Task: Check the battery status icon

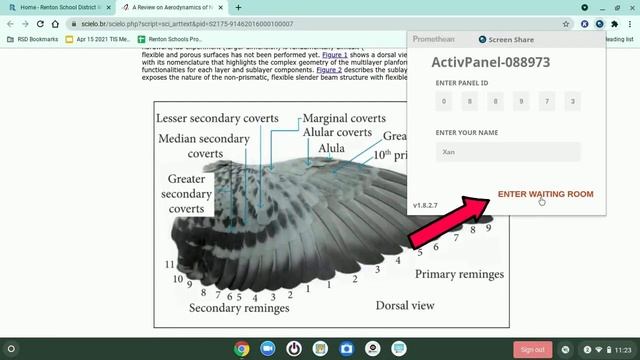Action: 609,350
